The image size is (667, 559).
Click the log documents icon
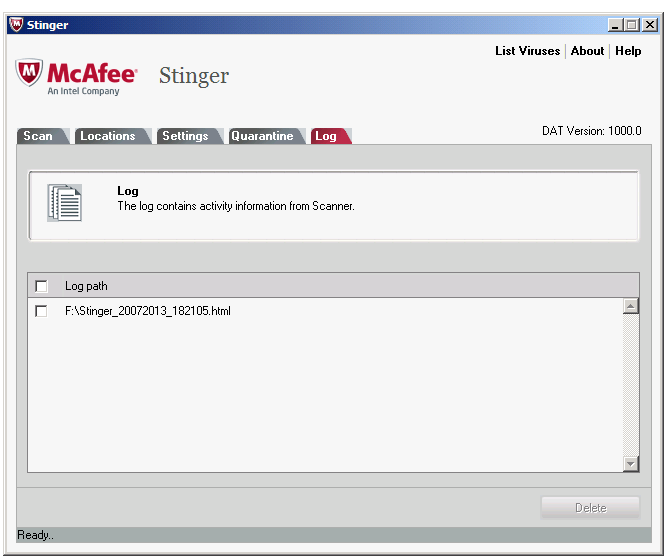65,203
